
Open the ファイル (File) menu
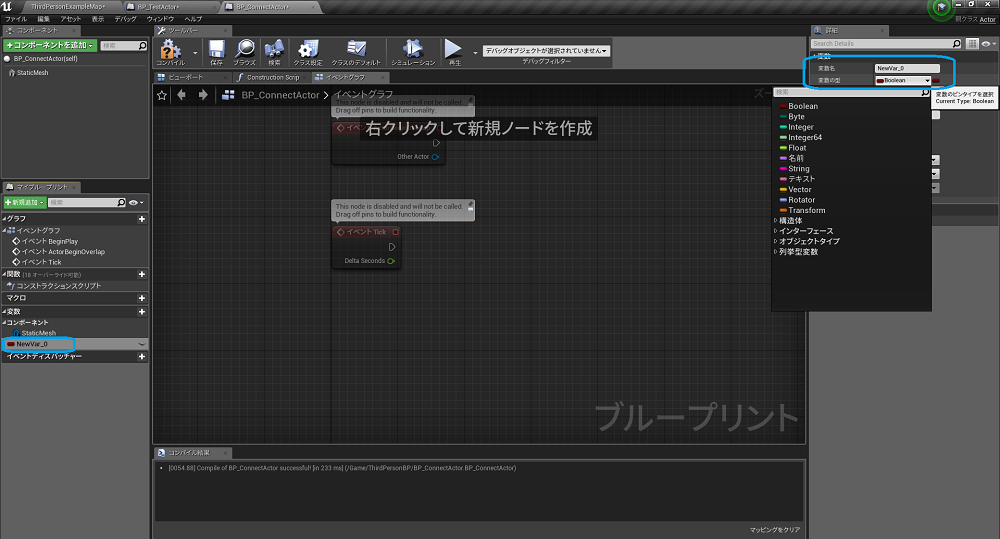[x=16, y=19]
